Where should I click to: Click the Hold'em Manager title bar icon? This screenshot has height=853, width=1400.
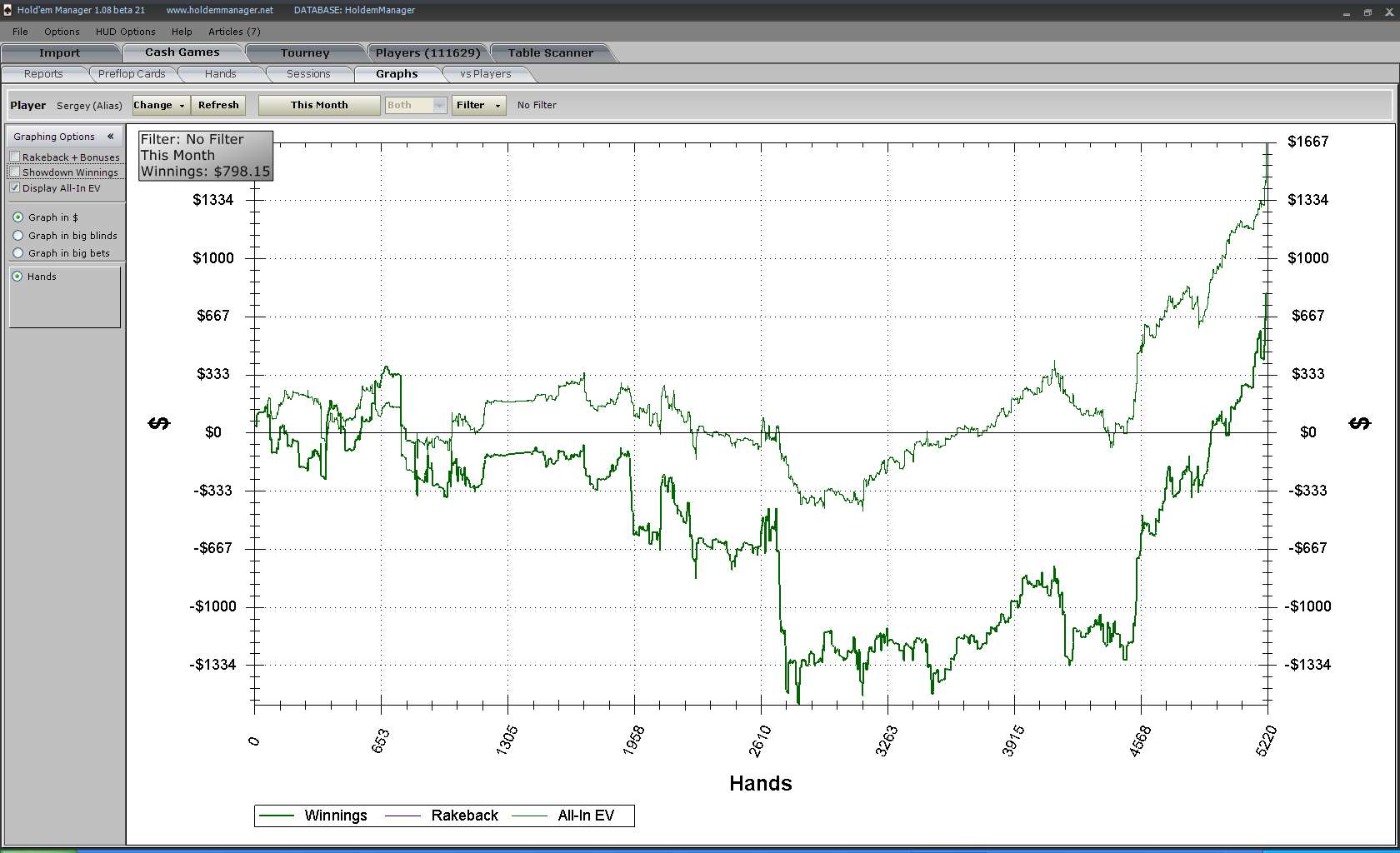coord(7,10)
